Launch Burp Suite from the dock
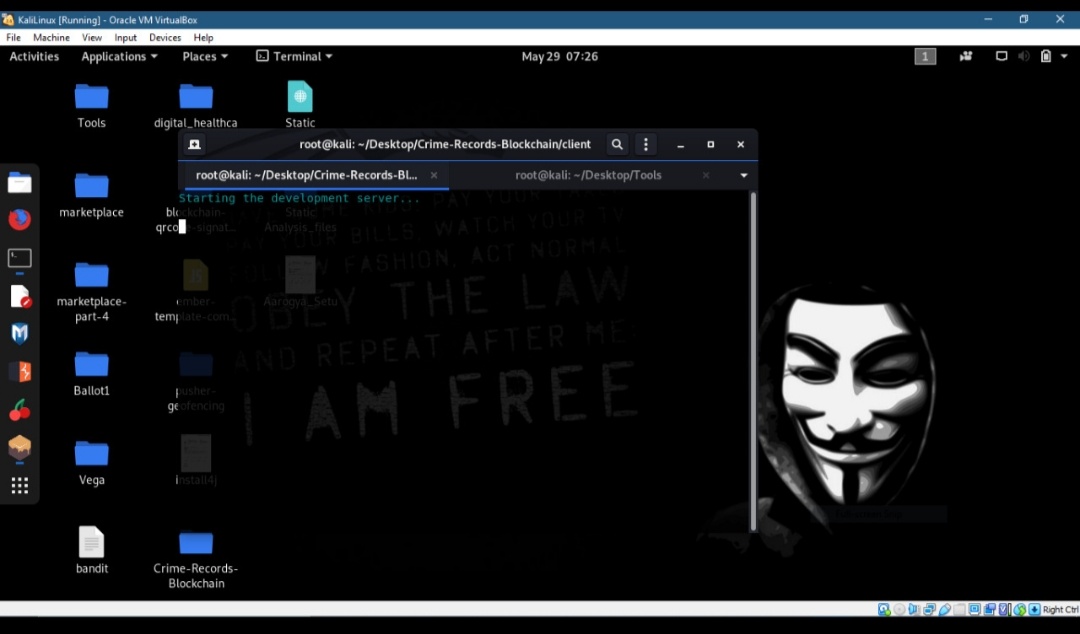This screenshot has height=634, width=1080. pyautogui.click(x=20, y=371)
